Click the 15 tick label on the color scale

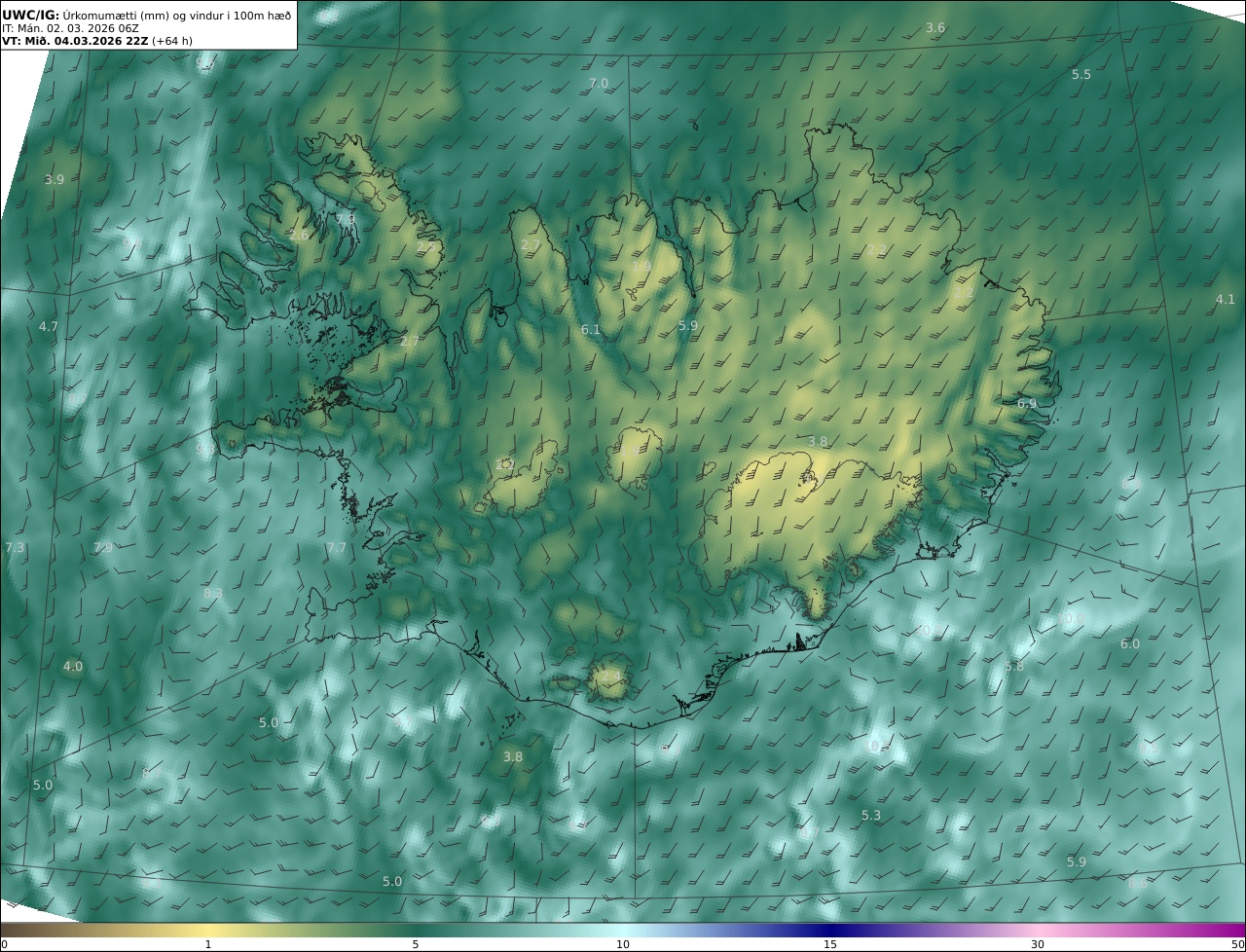pyautogui.click(x=830, y=944)
